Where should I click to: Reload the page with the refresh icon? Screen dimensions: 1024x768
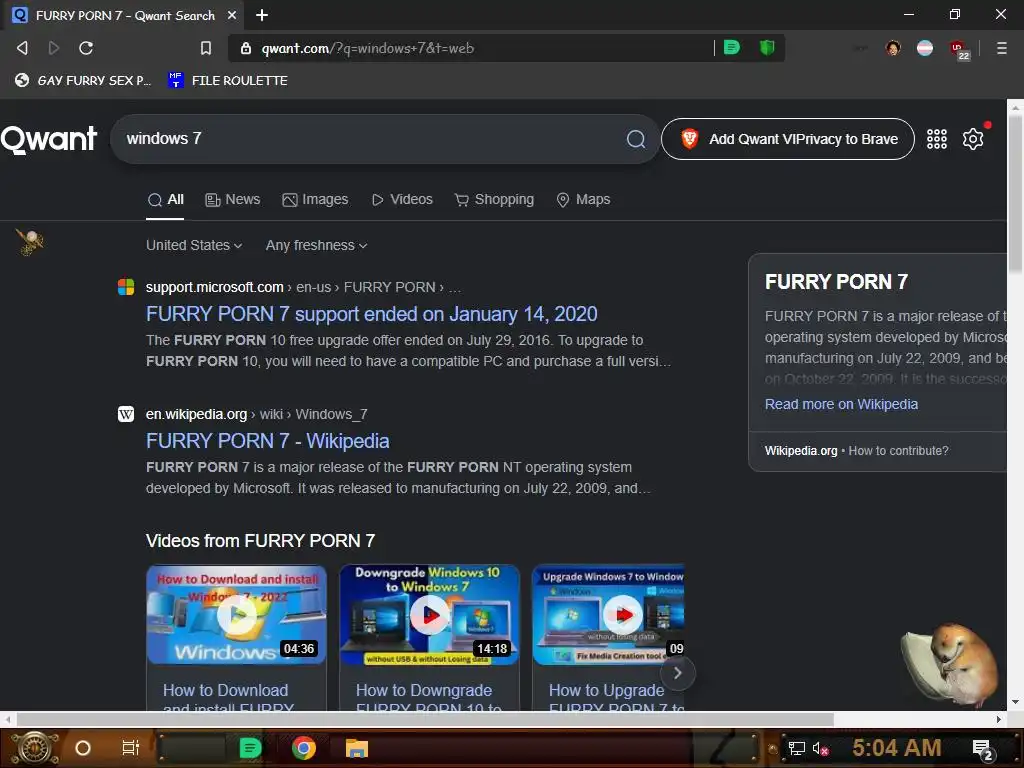point(86,48)
